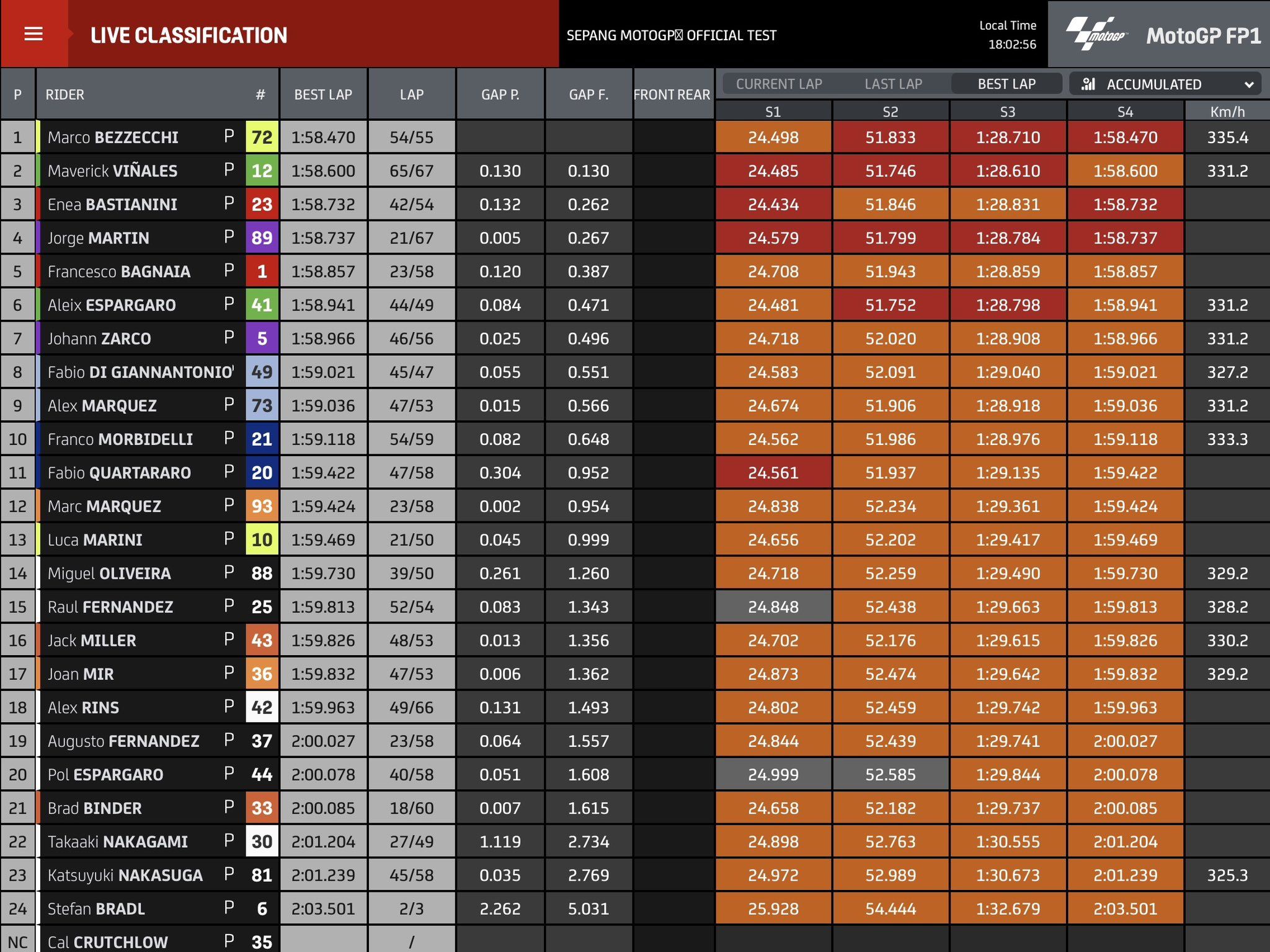
Task: Click the MotoGP FP1 session title
Action: click(x=1203, y=36)
